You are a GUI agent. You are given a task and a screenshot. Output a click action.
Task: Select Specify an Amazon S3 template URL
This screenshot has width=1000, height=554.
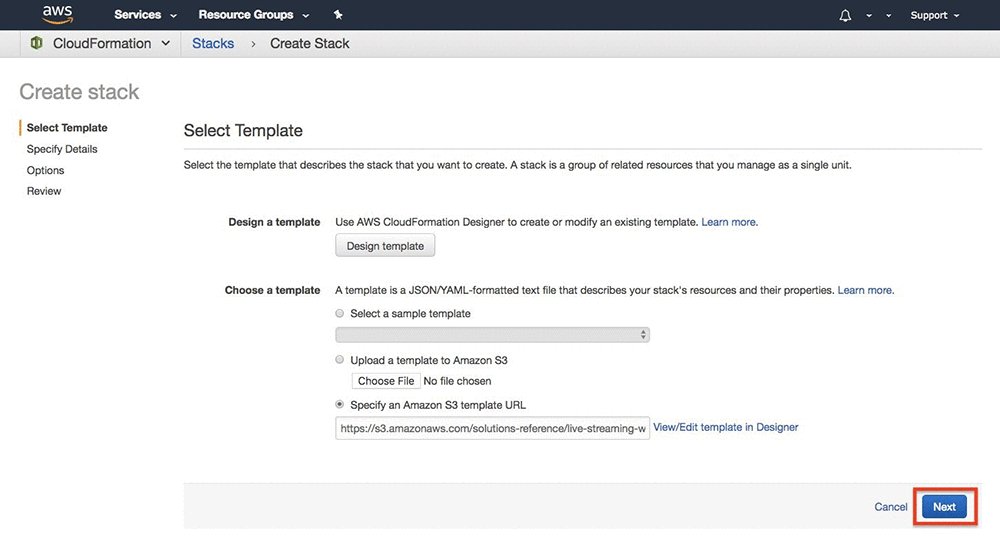339,404
